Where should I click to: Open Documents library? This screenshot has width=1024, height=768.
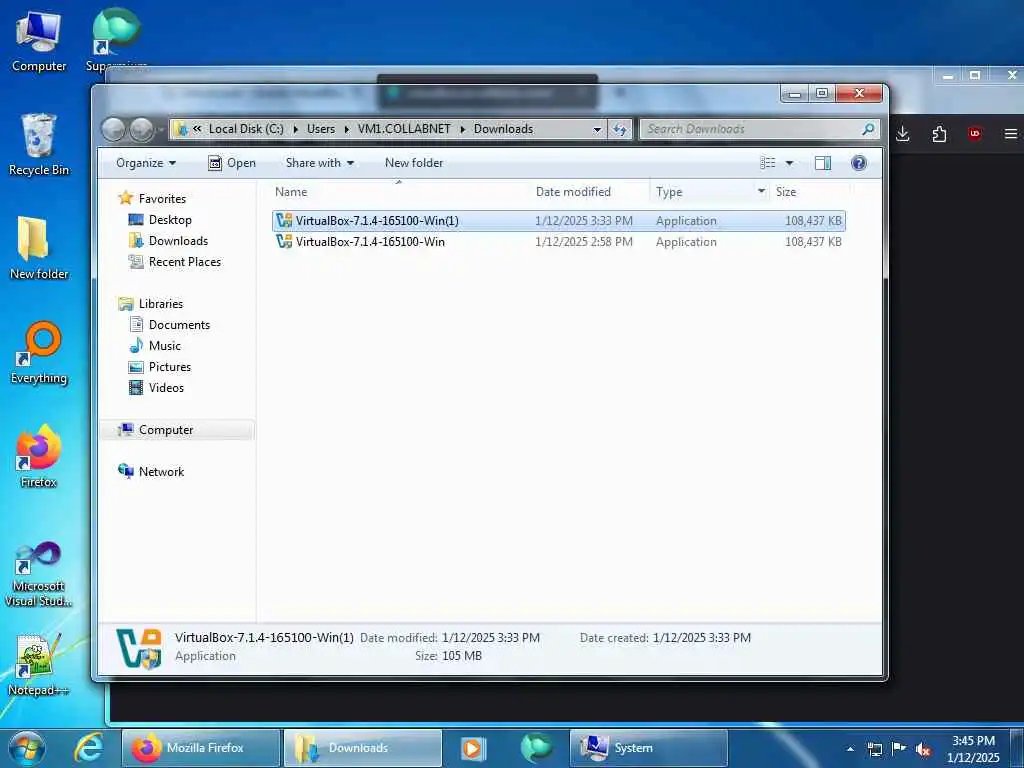pos(179,325)
